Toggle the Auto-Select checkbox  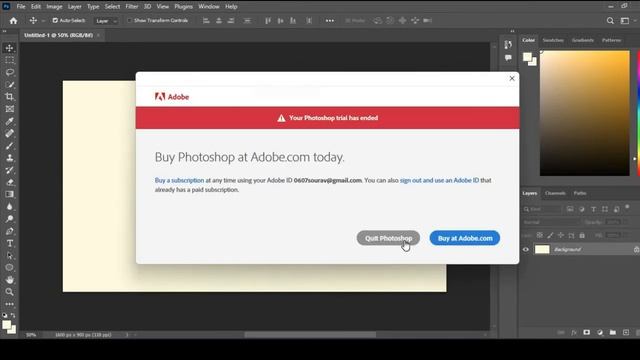[x=55, y=20]
